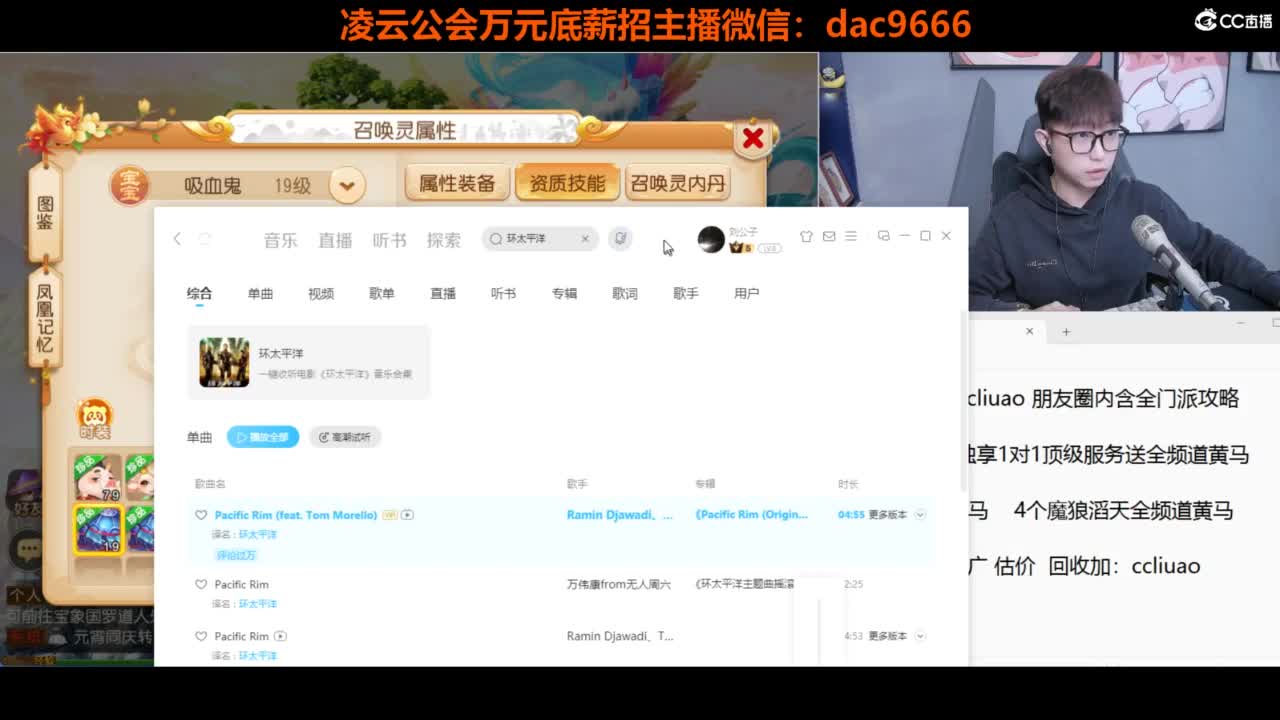The width and height of the screenshot is (1280, 720).
Task: Close the tab in the right-side window
Action: (1029, 331)
